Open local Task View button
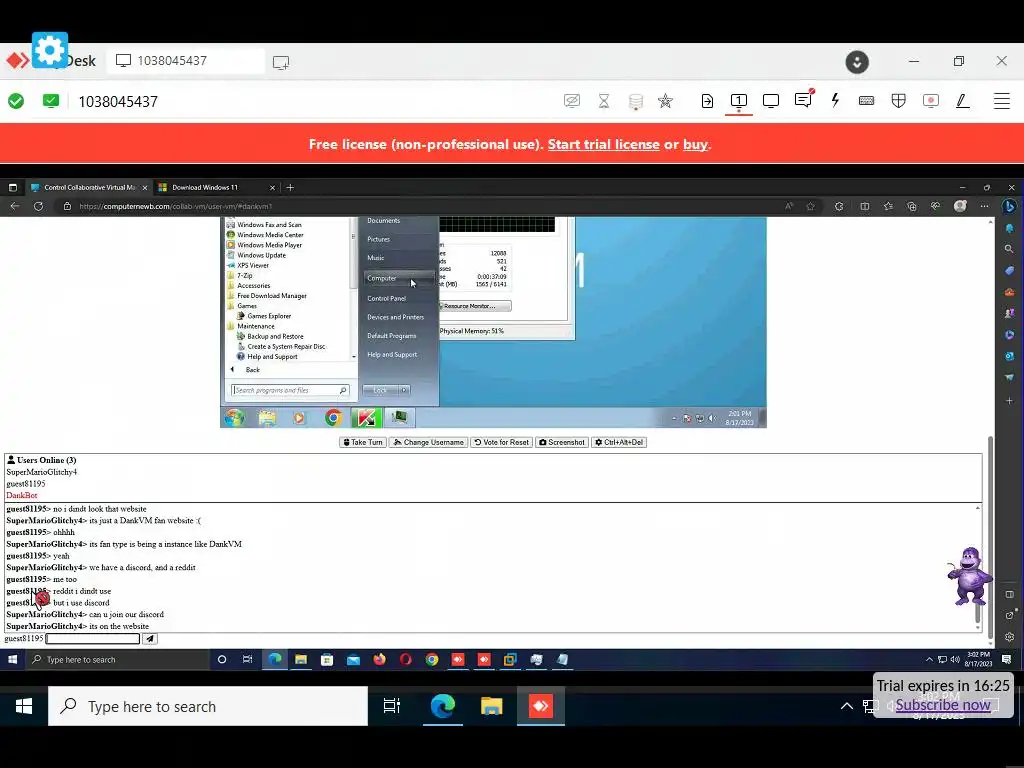 pos(392,706)
